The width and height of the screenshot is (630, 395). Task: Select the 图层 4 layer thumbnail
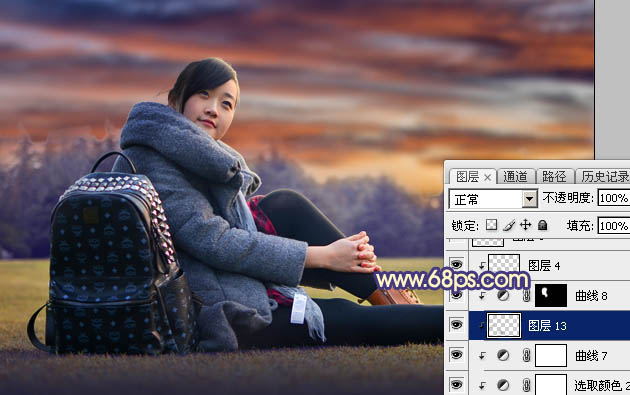coord(504,263)
